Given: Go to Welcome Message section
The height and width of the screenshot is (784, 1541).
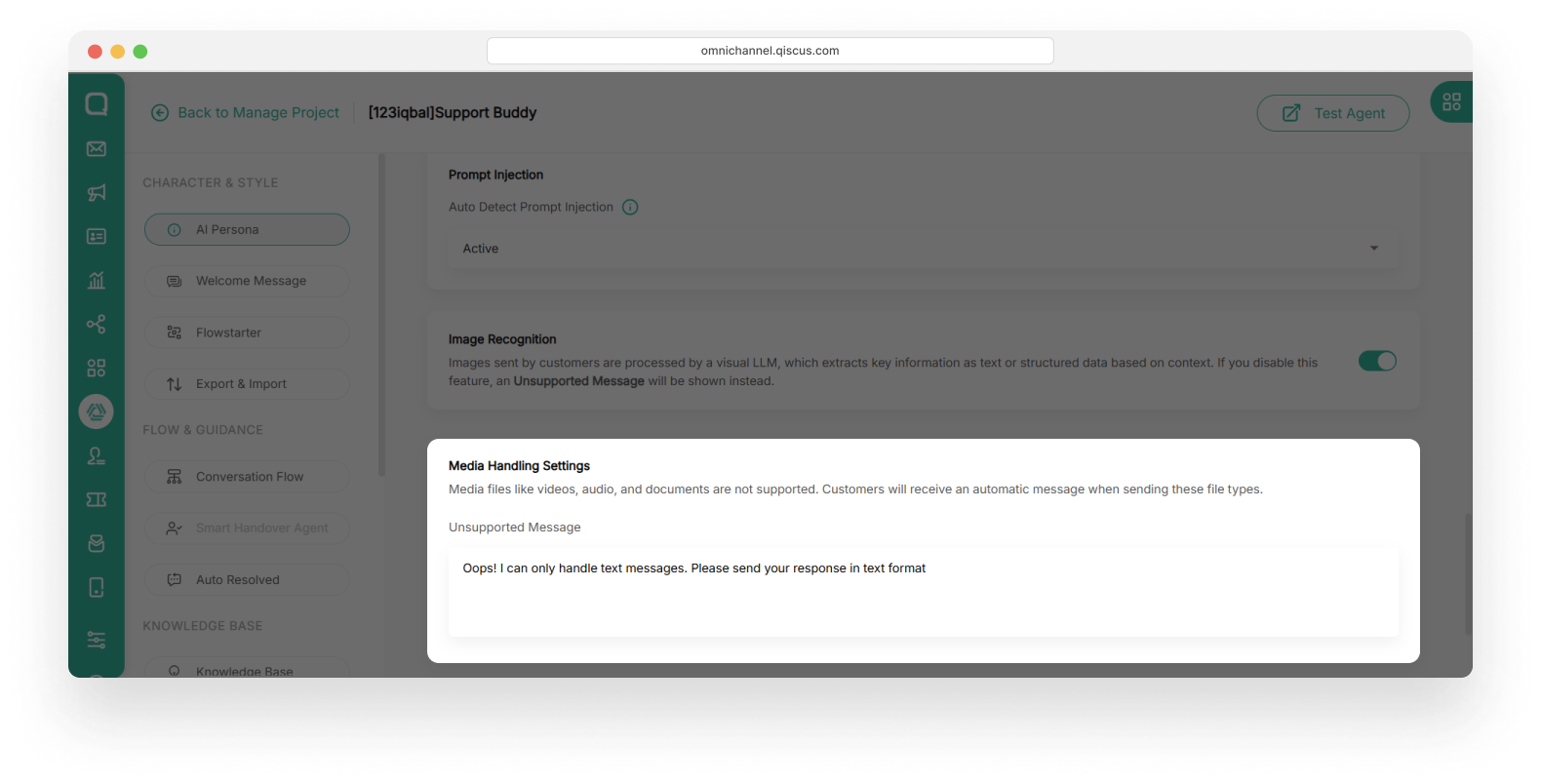Looking at the screenshot, I should point(247,281).
